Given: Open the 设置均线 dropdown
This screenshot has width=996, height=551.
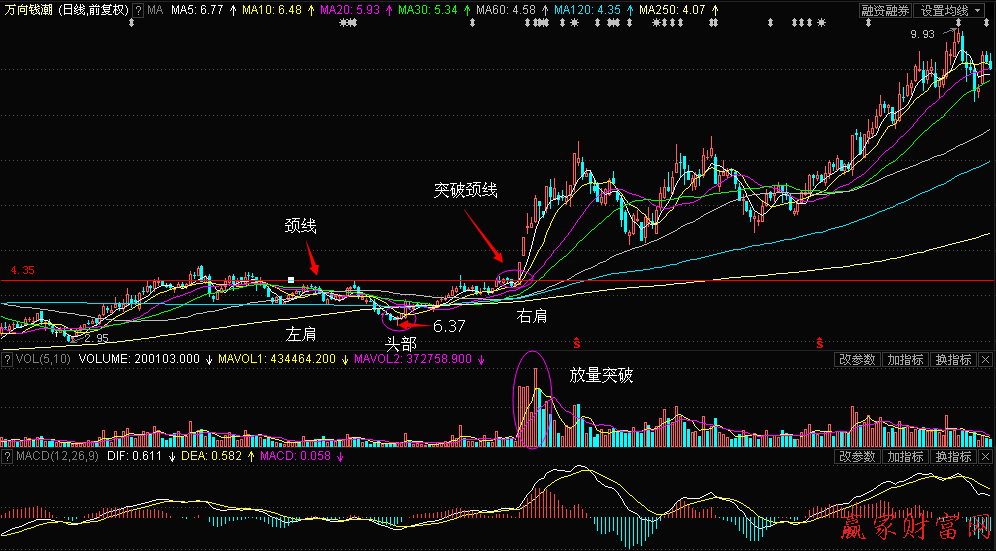Looking at the screenshot, I should pos(949,10).
